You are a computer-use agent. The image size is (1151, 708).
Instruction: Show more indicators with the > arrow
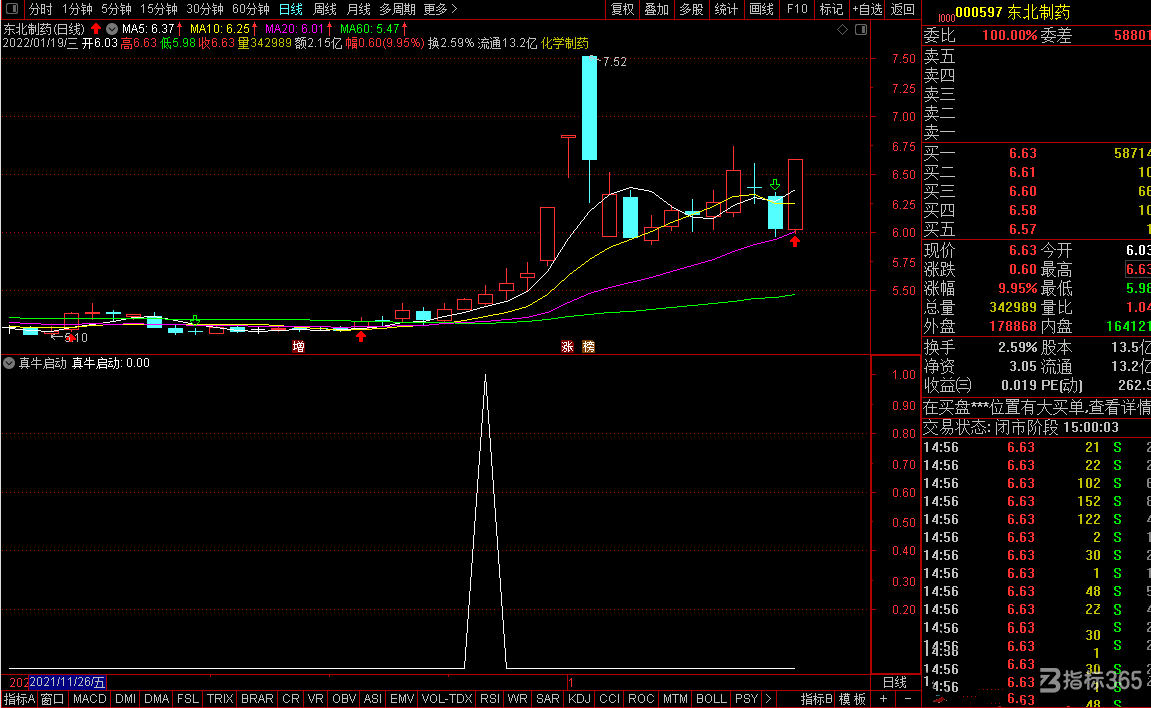click(x=769, y=699)
